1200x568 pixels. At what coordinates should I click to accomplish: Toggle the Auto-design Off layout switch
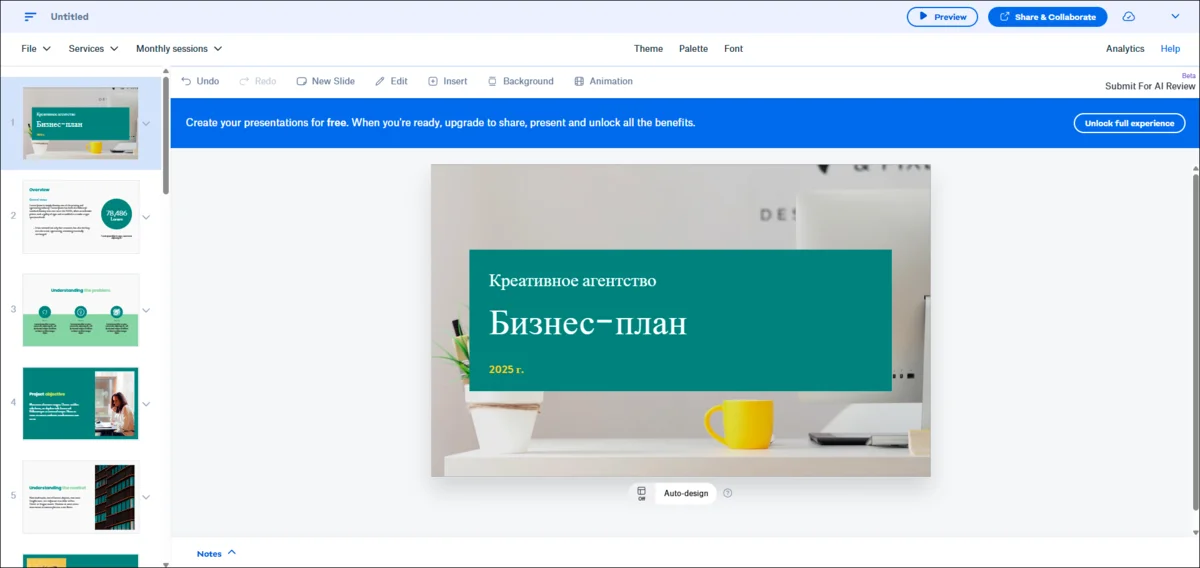coord(642,493)
